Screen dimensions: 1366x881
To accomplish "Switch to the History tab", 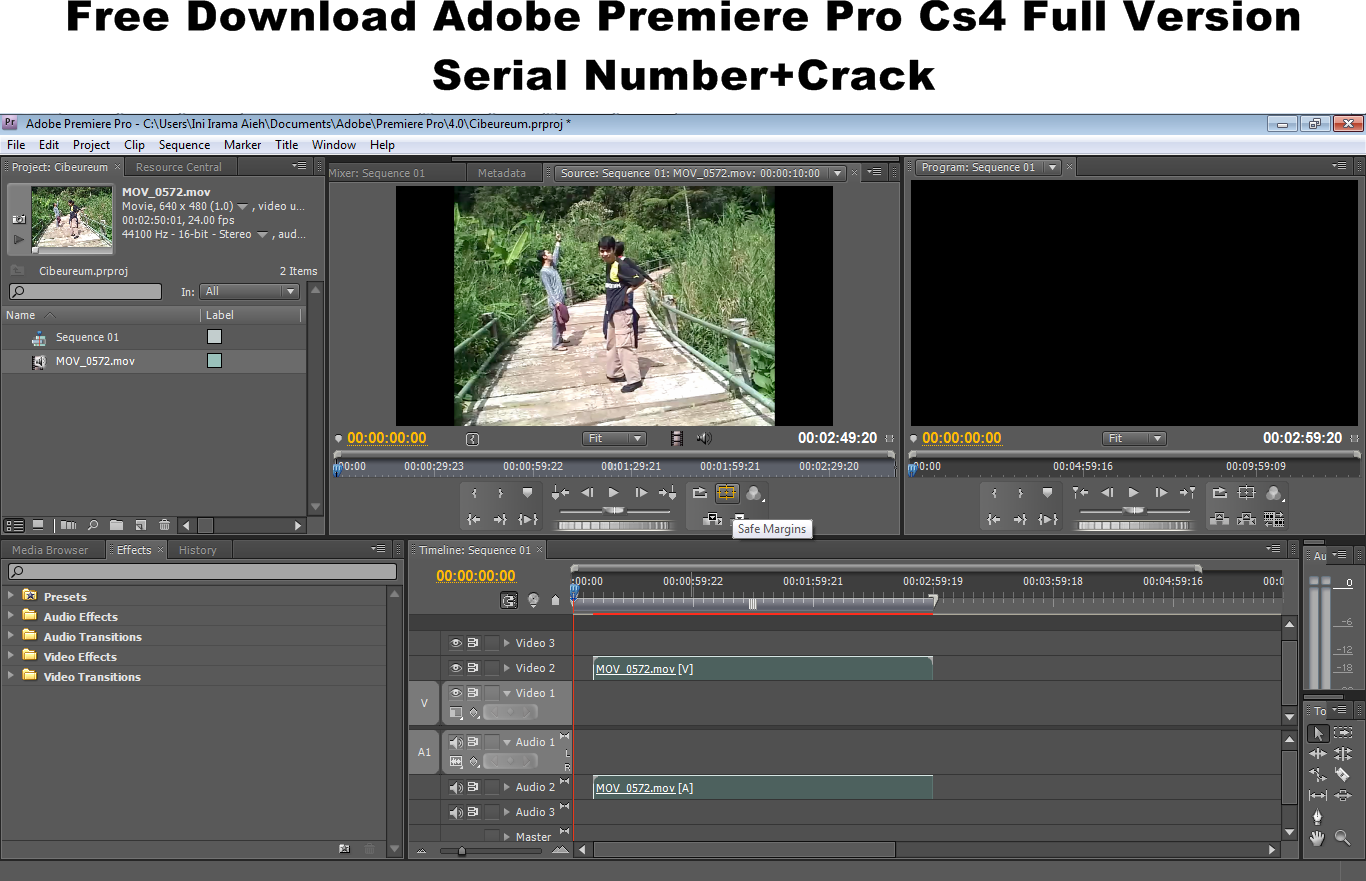I will pyautogui.click(x=198, y=550).
